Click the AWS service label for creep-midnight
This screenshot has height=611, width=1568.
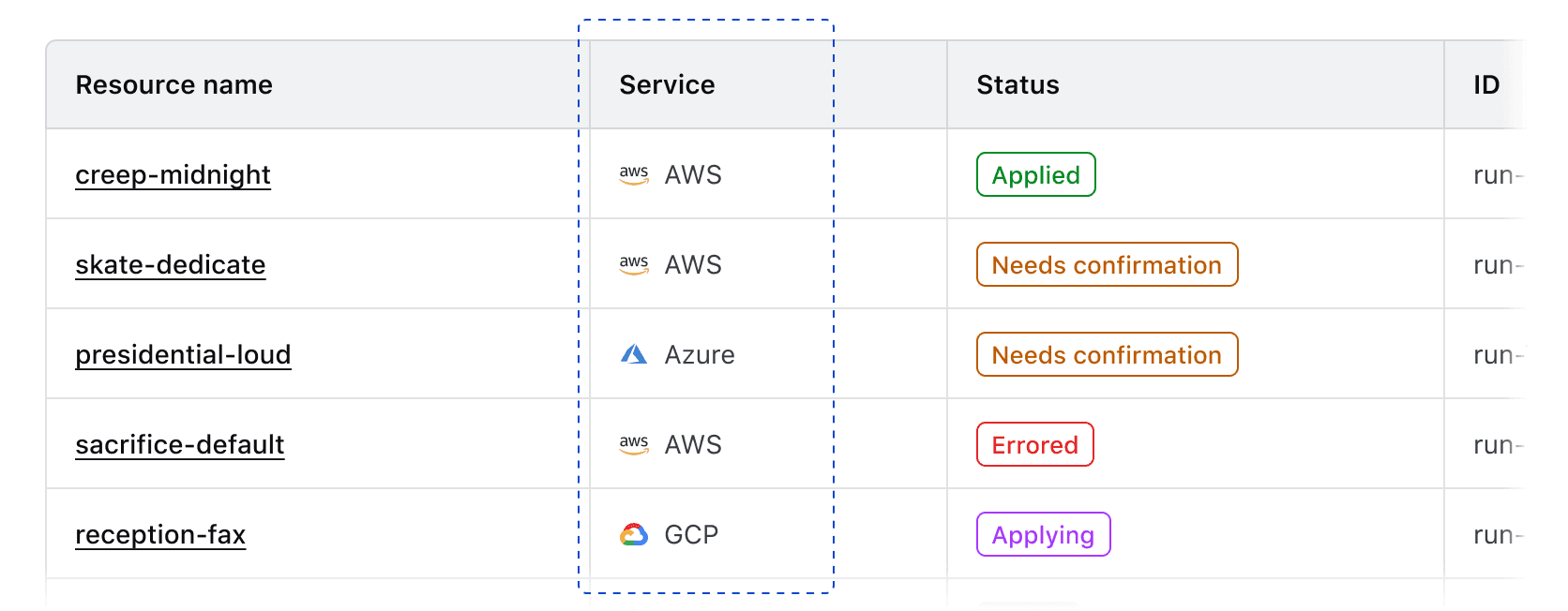[693, 174]
